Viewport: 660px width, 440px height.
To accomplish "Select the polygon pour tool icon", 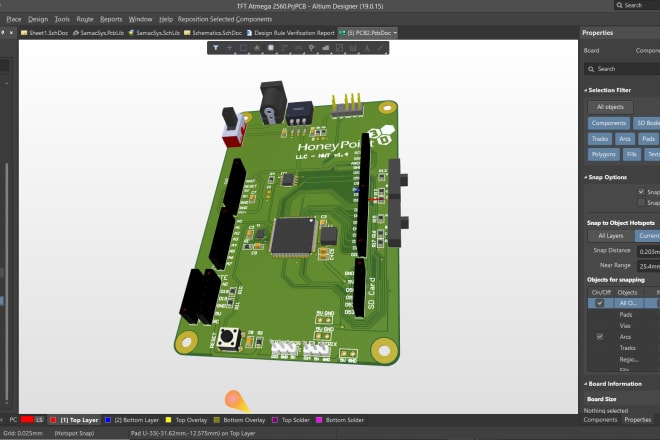I will click(325, 48).
